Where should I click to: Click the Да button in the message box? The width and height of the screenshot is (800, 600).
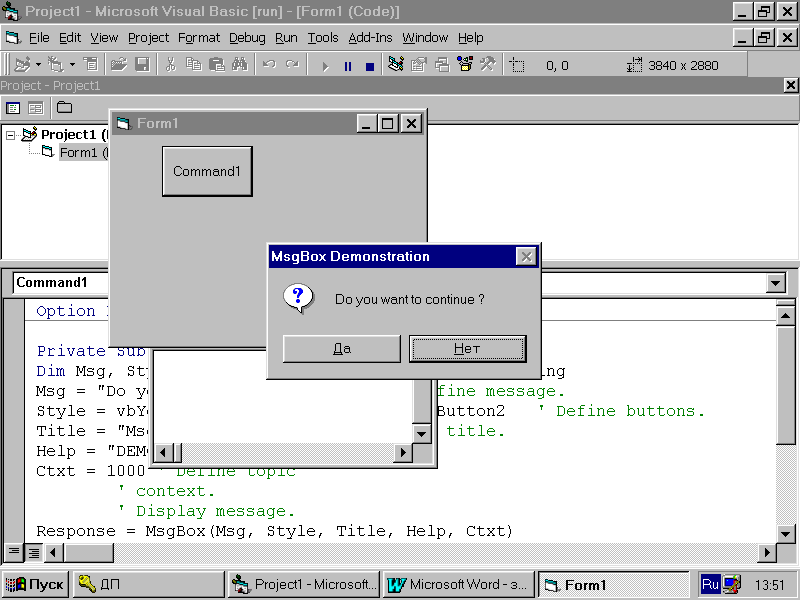(x=342, y=348)
